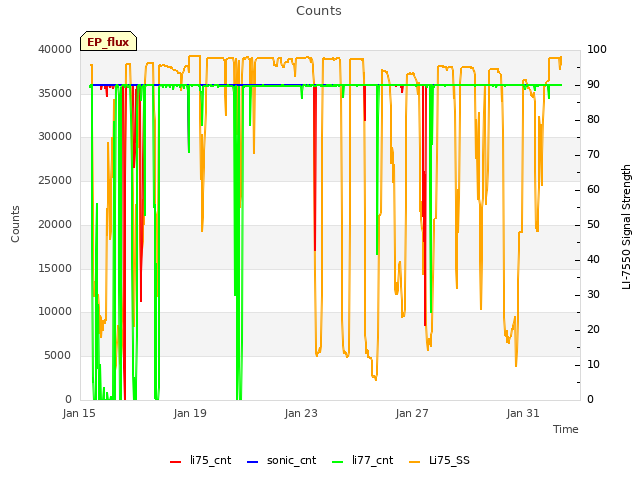Image resolution: width=640 pixels, height=480 pixels.
Task: Click the 90 right axis label
Action: (x=593, y=84)
